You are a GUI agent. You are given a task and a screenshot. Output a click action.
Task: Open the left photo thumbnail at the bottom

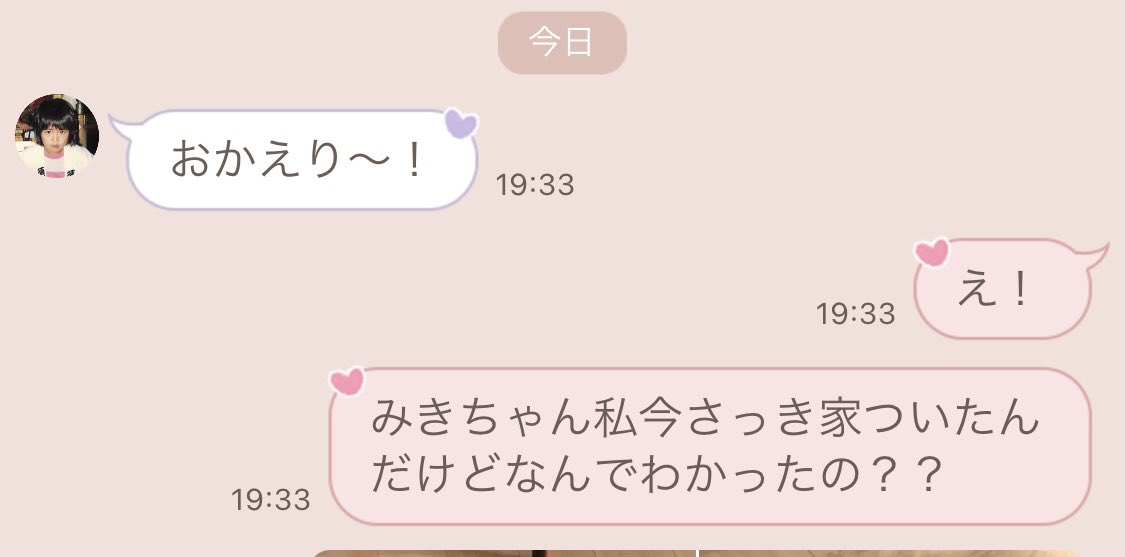[x=502, y=553]
